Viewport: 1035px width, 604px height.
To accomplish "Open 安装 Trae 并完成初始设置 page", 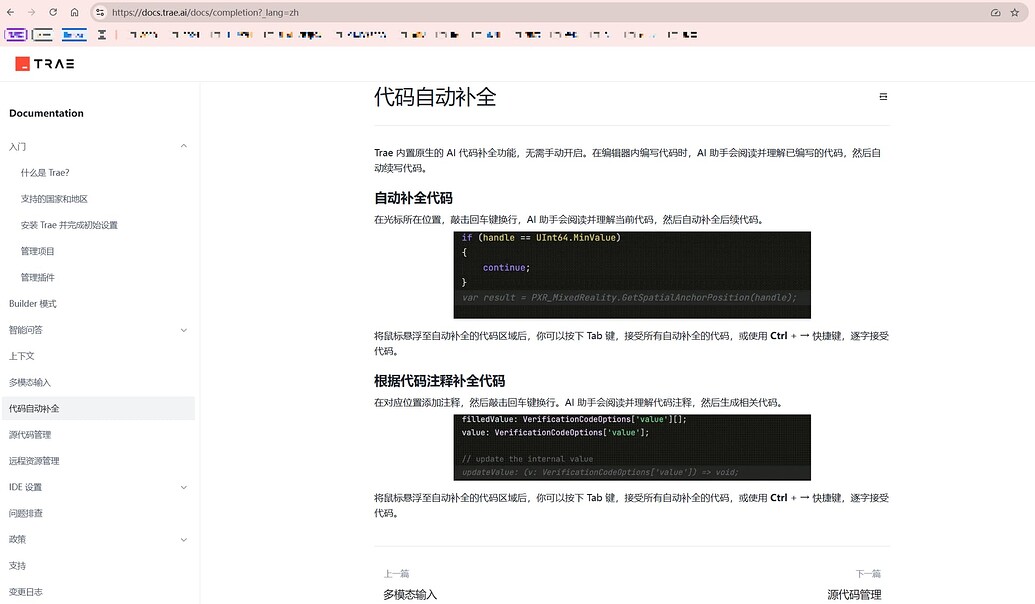I will coord(69,225).
